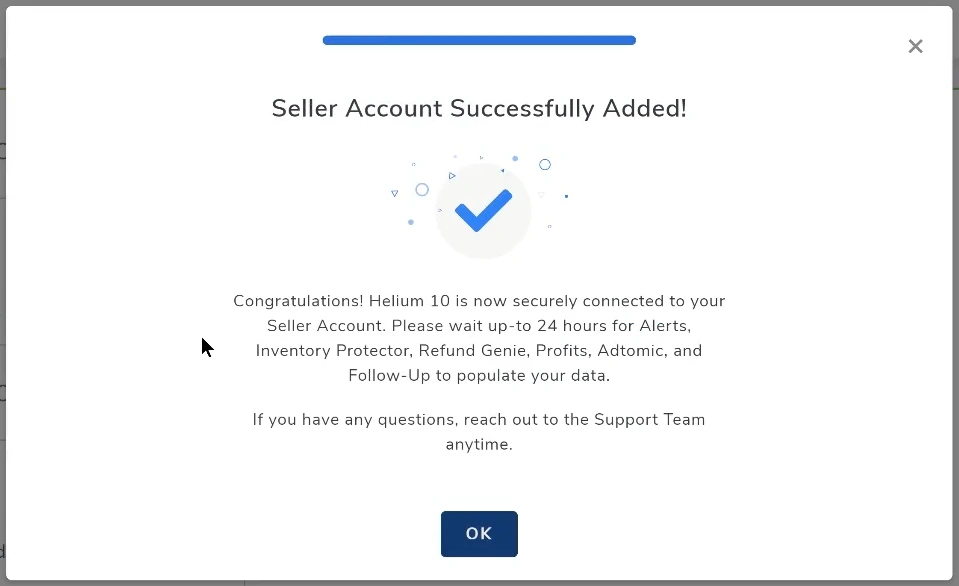
Task: Click the "Seller Account." text in the paragraph
Action: pos(327,326)
